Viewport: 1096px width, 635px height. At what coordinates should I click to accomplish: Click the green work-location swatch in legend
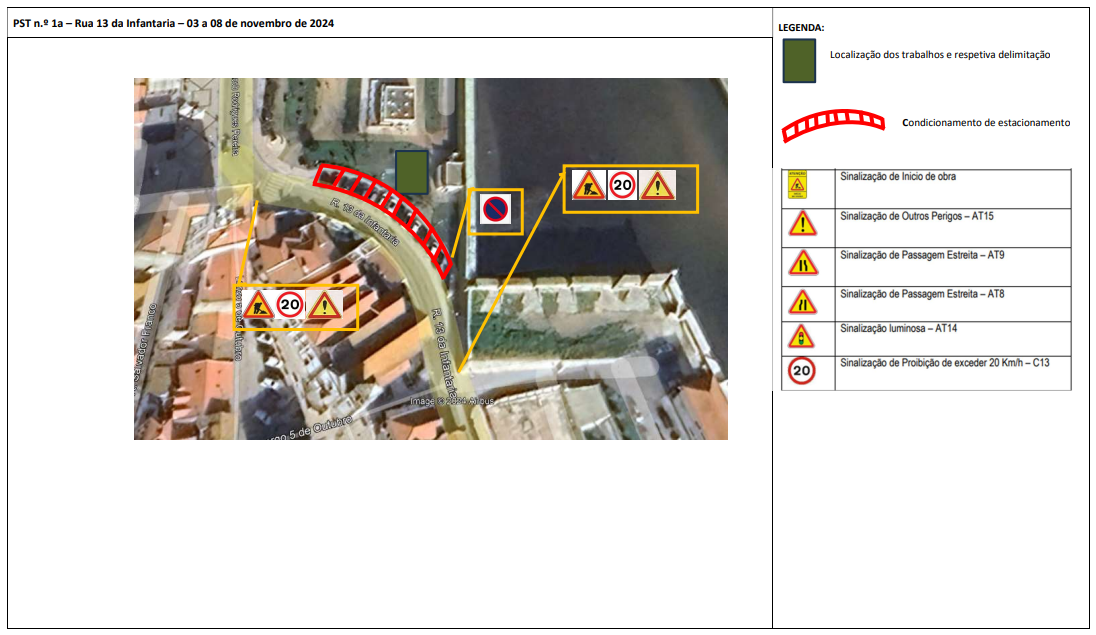(799, 60)
